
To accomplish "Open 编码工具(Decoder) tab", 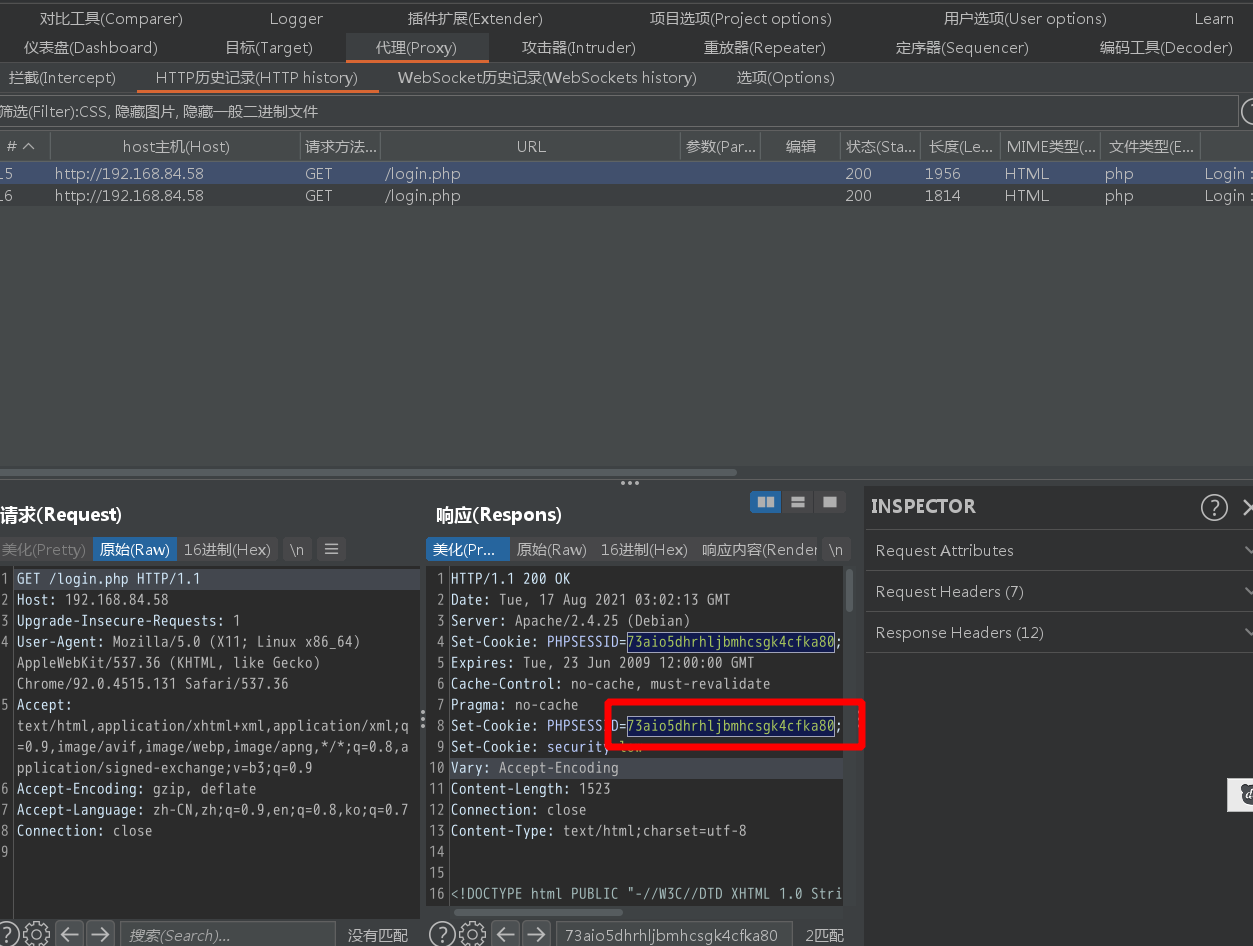I will [x=1166, y=47].
